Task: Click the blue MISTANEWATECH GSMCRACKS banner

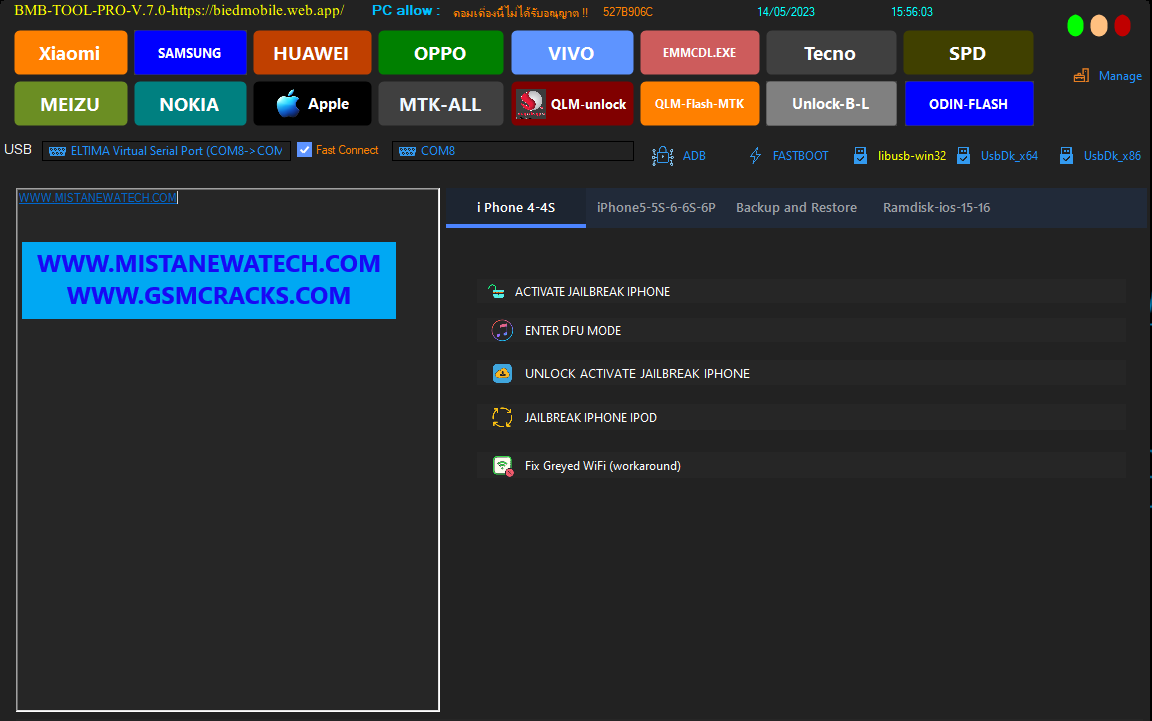Action: click(209, 280)
